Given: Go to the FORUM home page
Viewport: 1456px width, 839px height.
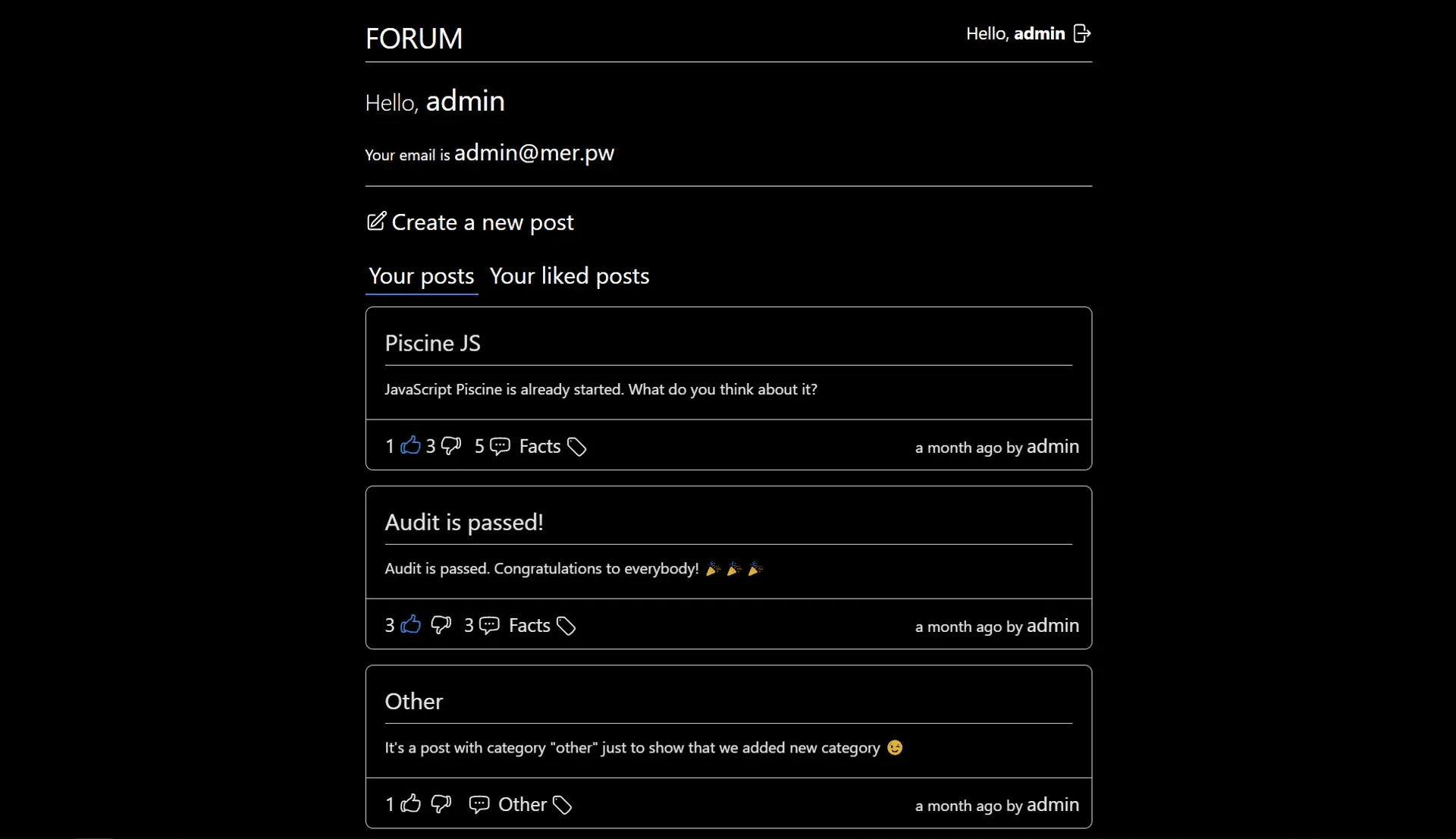Looking at the screenshot, I should 414,39.
